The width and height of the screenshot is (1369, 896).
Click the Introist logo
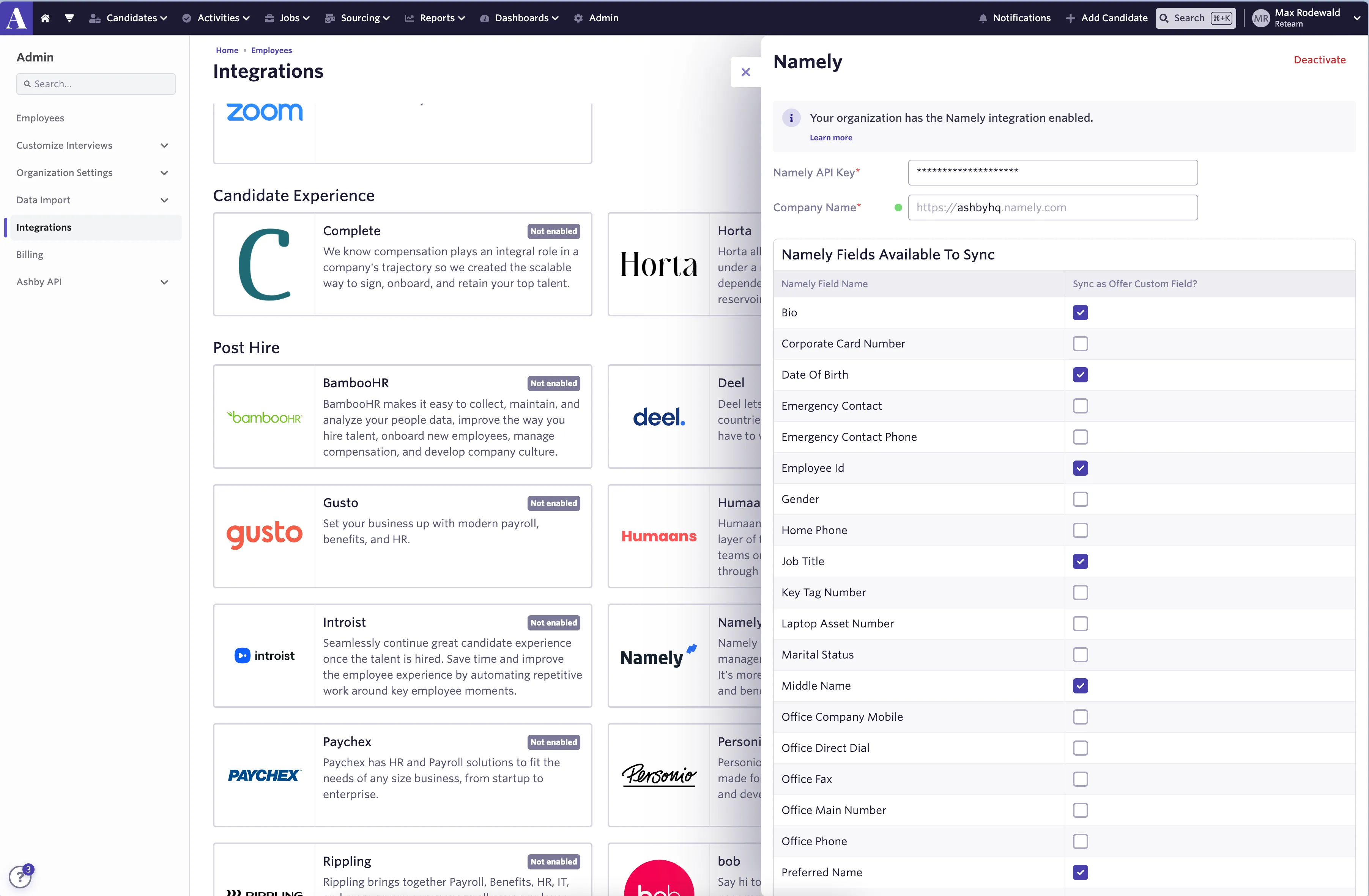tap(265, 656)
